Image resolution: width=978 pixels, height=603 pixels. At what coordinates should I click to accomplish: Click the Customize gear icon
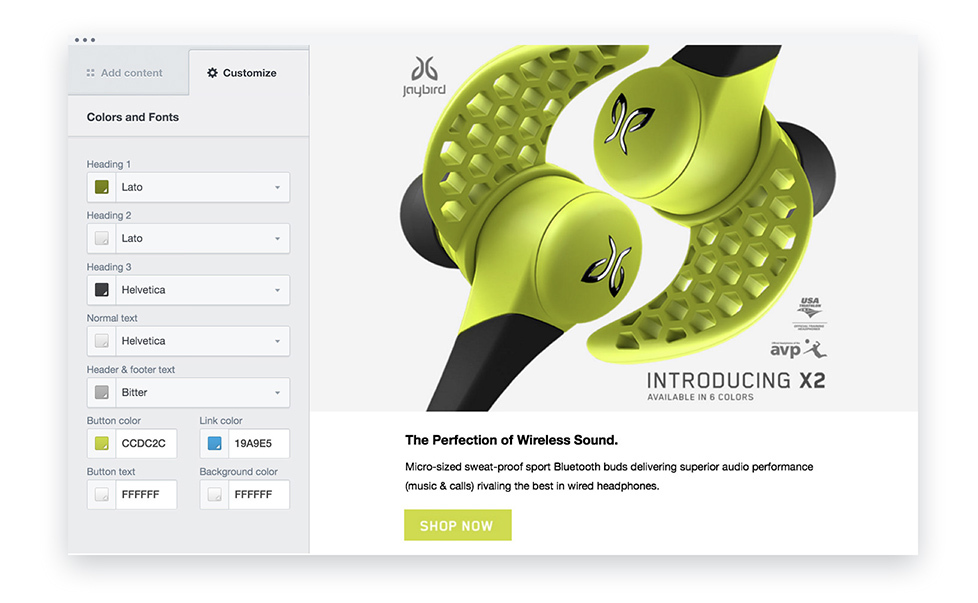click(212, 73)
